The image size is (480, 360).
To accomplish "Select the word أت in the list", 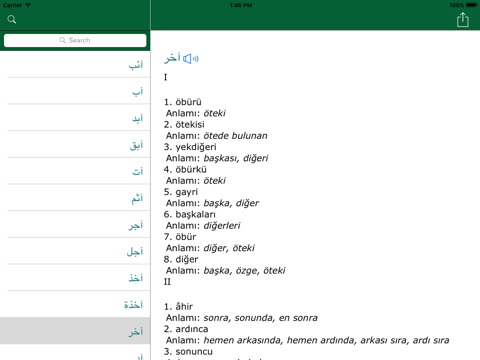I will tap(75, 171).
